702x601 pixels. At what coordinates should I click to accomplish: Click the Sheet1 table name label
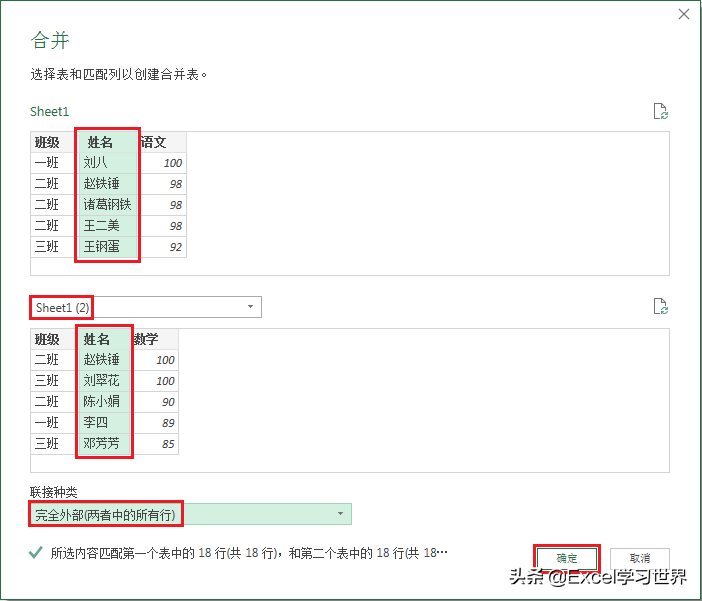point(49,112)
